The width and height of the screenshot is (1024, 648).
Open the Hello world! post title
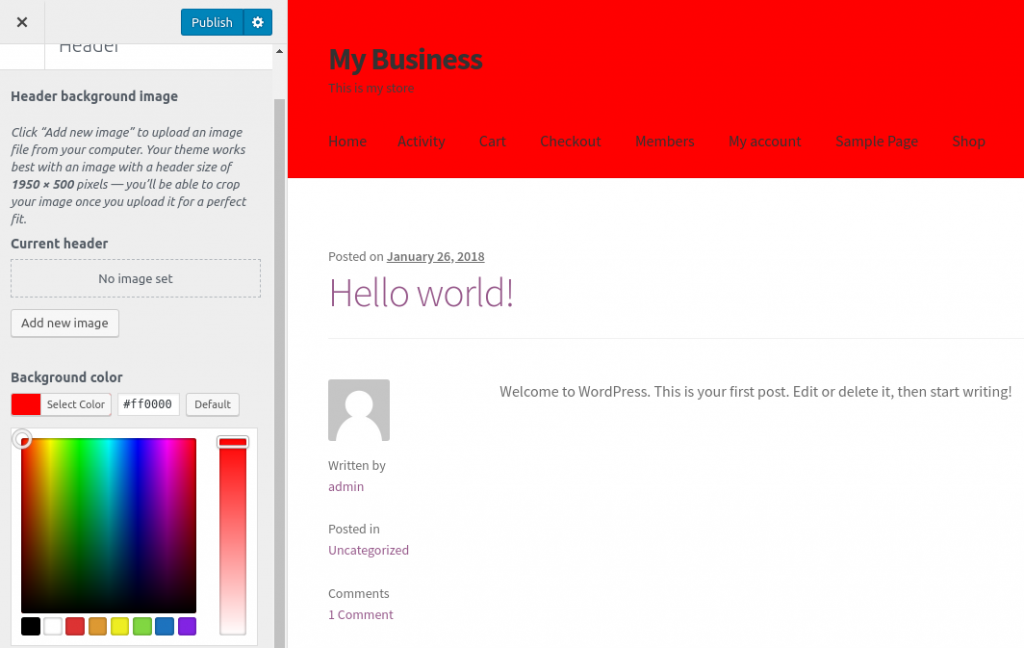421,293
